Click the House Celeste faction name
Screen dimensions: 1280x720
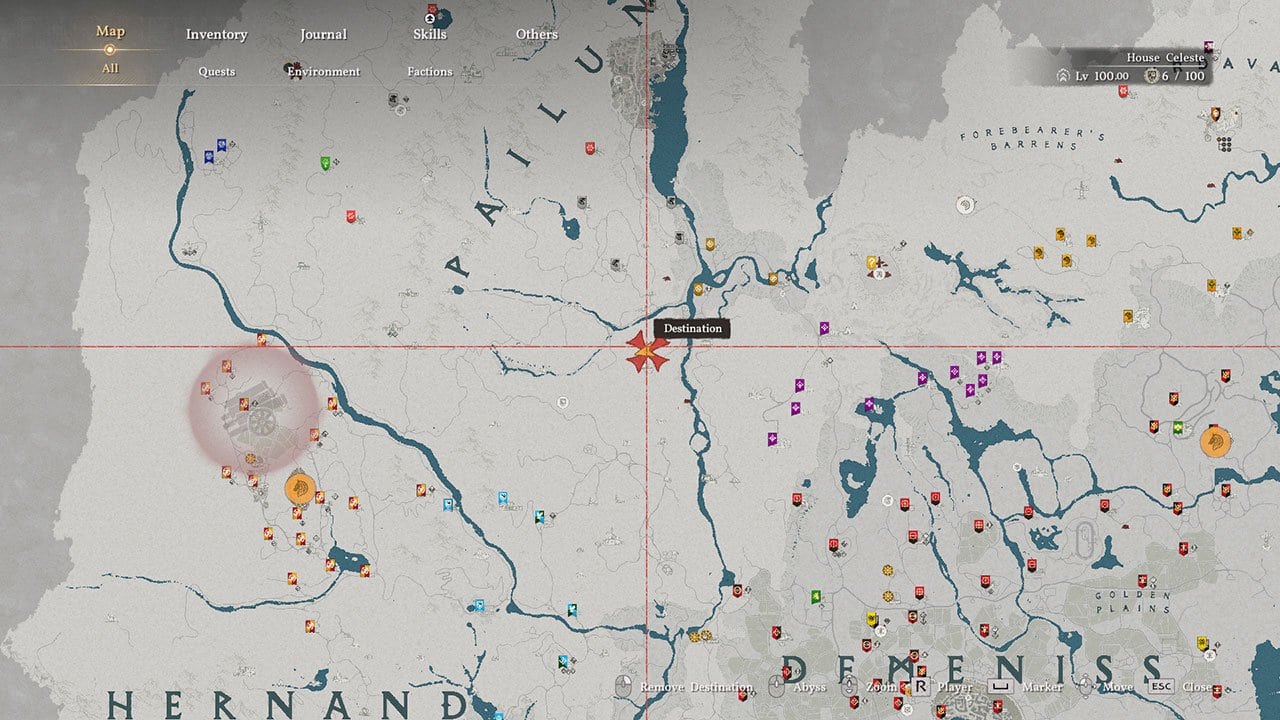coord(1165,58)
